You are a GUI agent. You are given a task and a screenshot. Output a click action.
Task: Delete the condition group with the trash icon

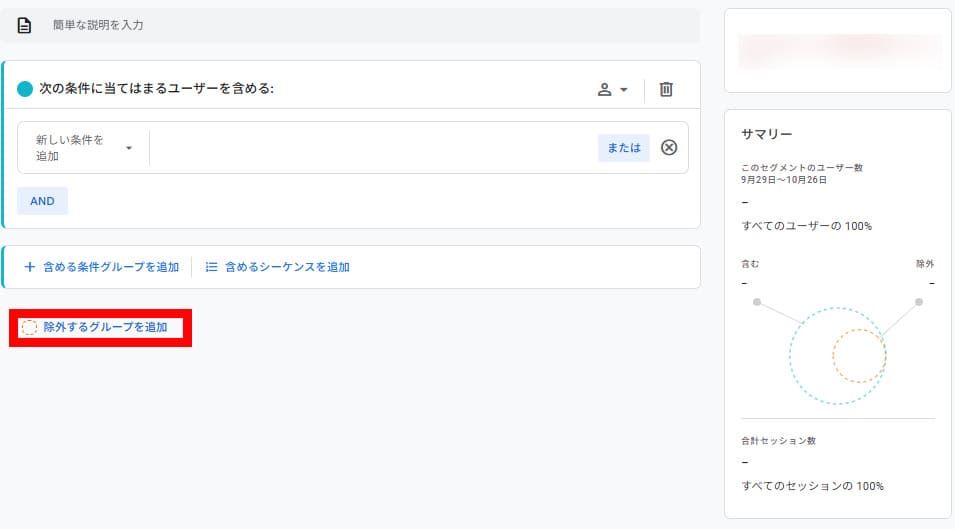click(x=666, y=89)
